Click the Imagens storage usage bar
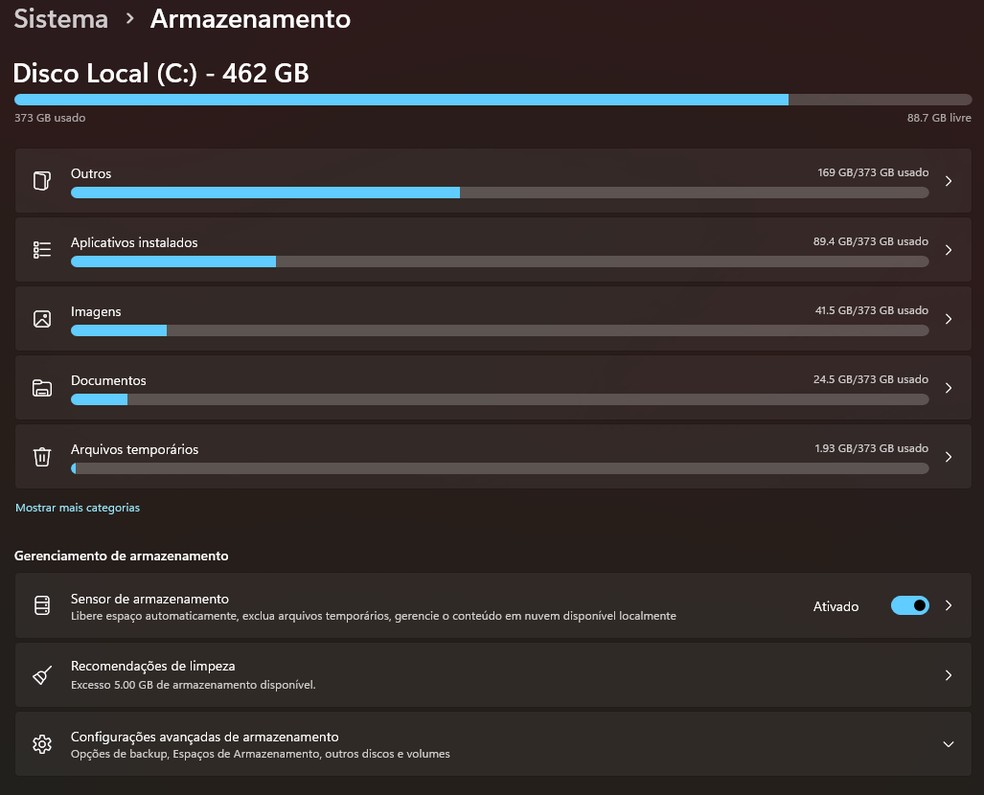The height and width of the screenshot is (795, 984). 499,330
